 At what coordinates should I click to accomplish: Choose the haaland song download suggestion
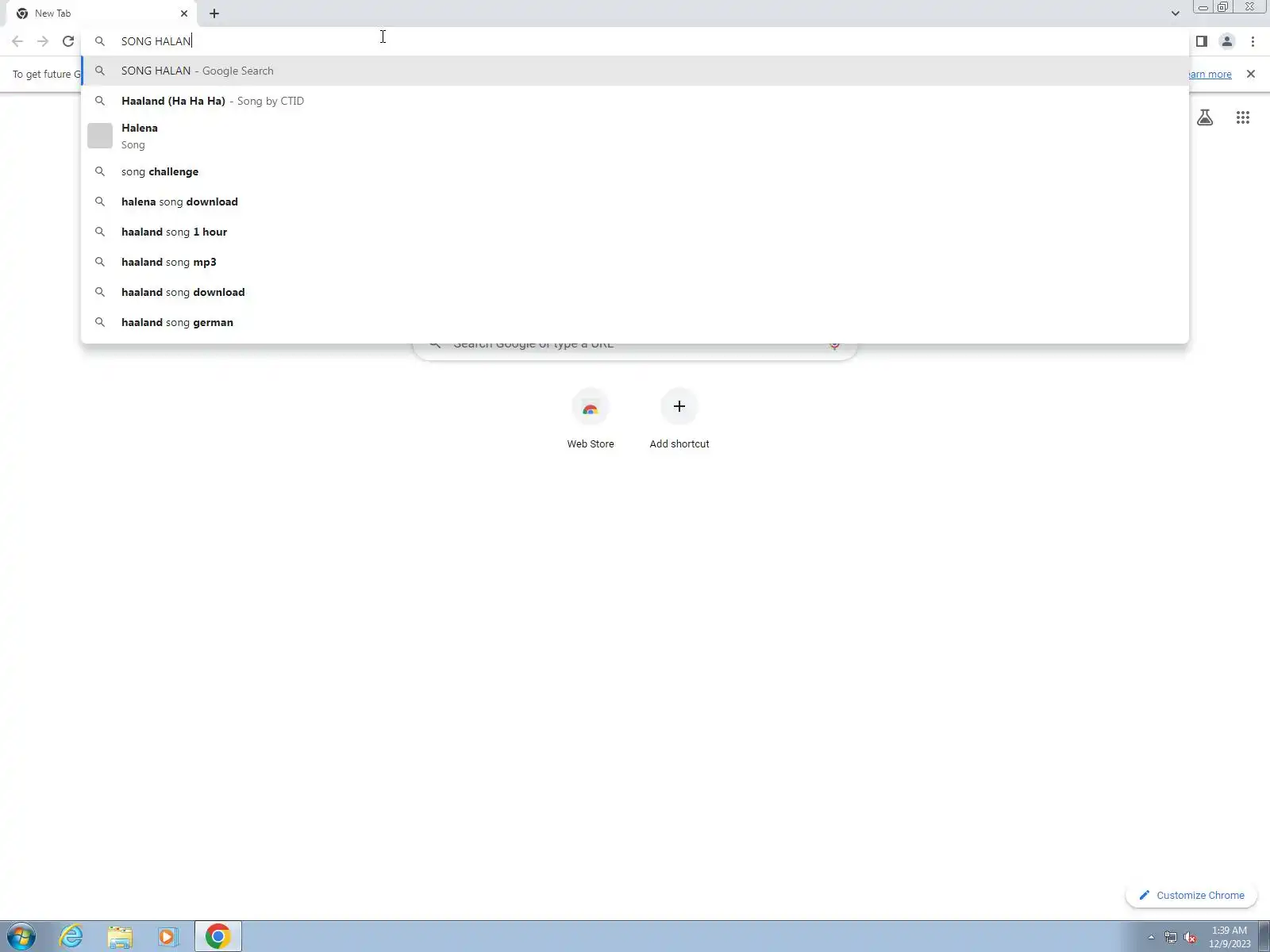point(635,292)
